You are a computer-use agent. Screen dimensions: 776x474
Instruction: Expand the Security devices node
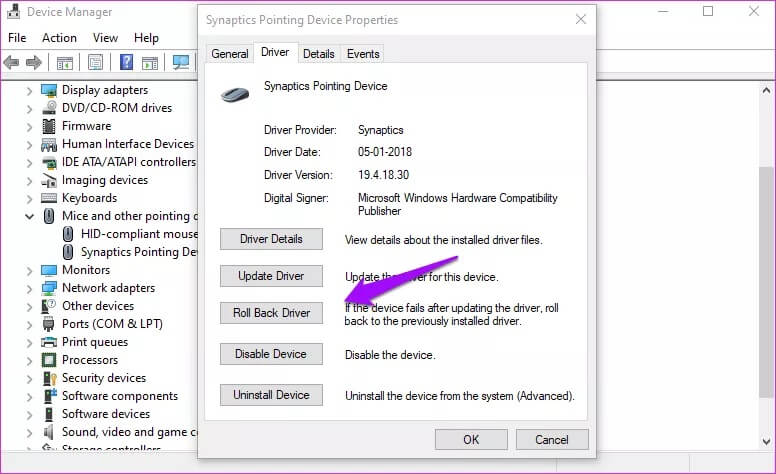(29, 379)
